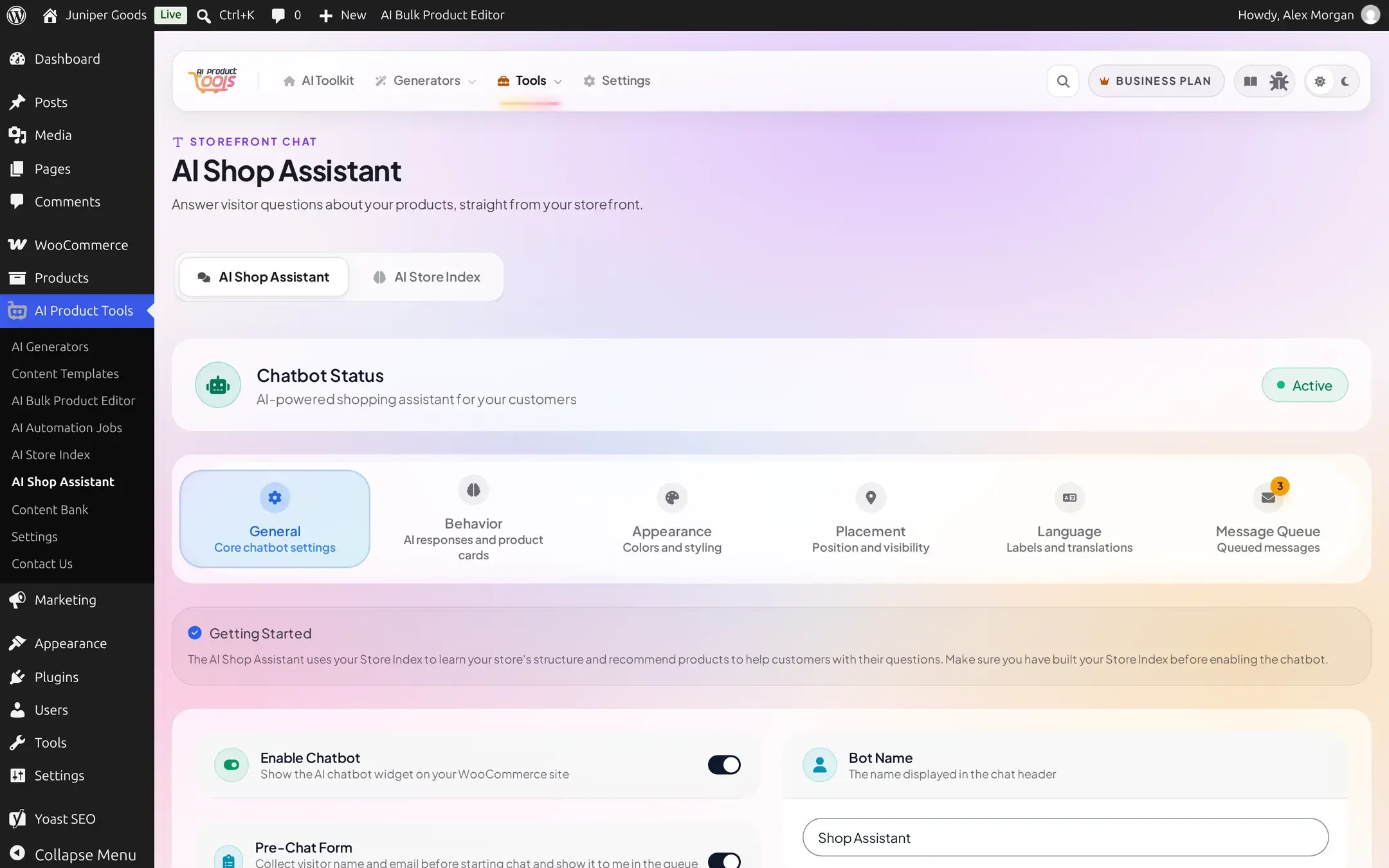Image resolution: width=1389 pixels, height=868 pixels.
Task: Open WooCommerce in the sidebar
Action: pos(77,245)
